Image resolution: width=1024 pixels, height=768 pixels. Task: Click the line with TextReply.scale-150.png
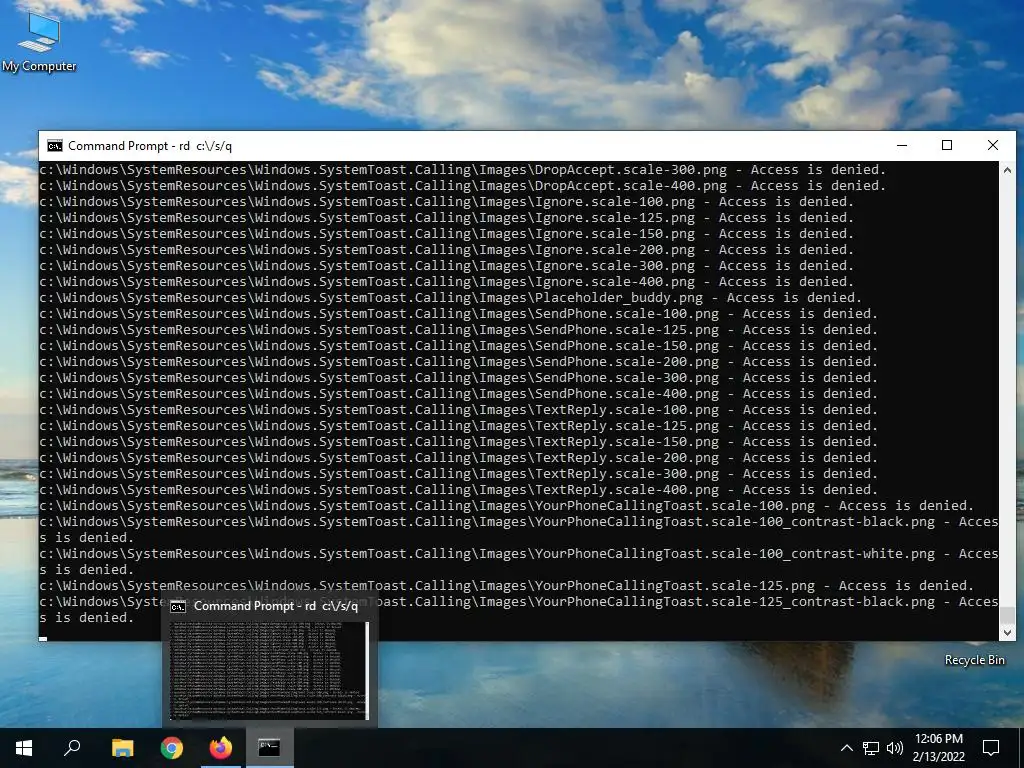click(458, 441)
